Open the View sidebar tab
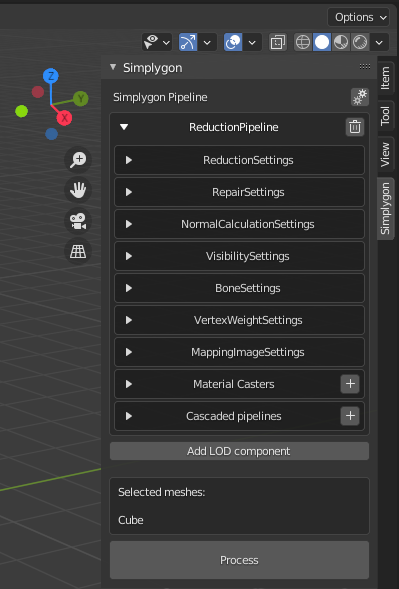The width and height of the screenshot is (399, 589). tap(385, 154)
